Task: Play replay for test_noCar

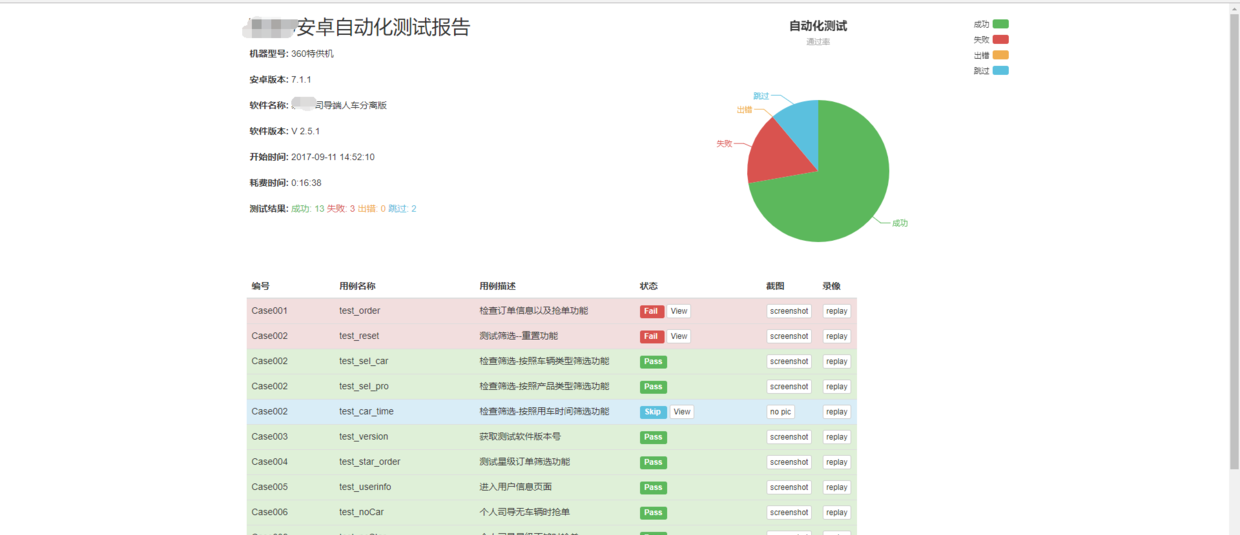Action: point(837,512)
